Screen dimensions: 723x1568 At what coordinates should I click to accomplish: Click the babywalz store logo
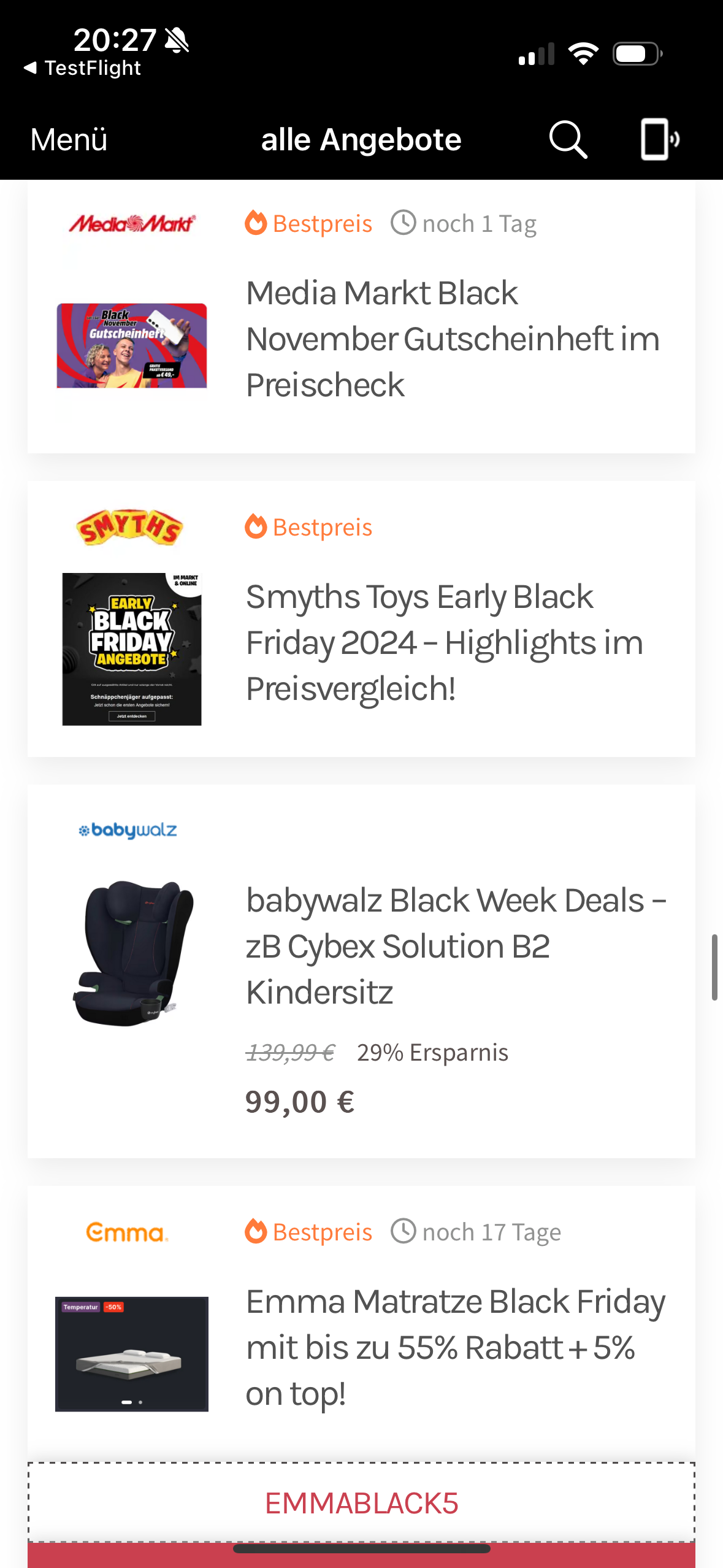pyautogui.click(x=127, y=830)
